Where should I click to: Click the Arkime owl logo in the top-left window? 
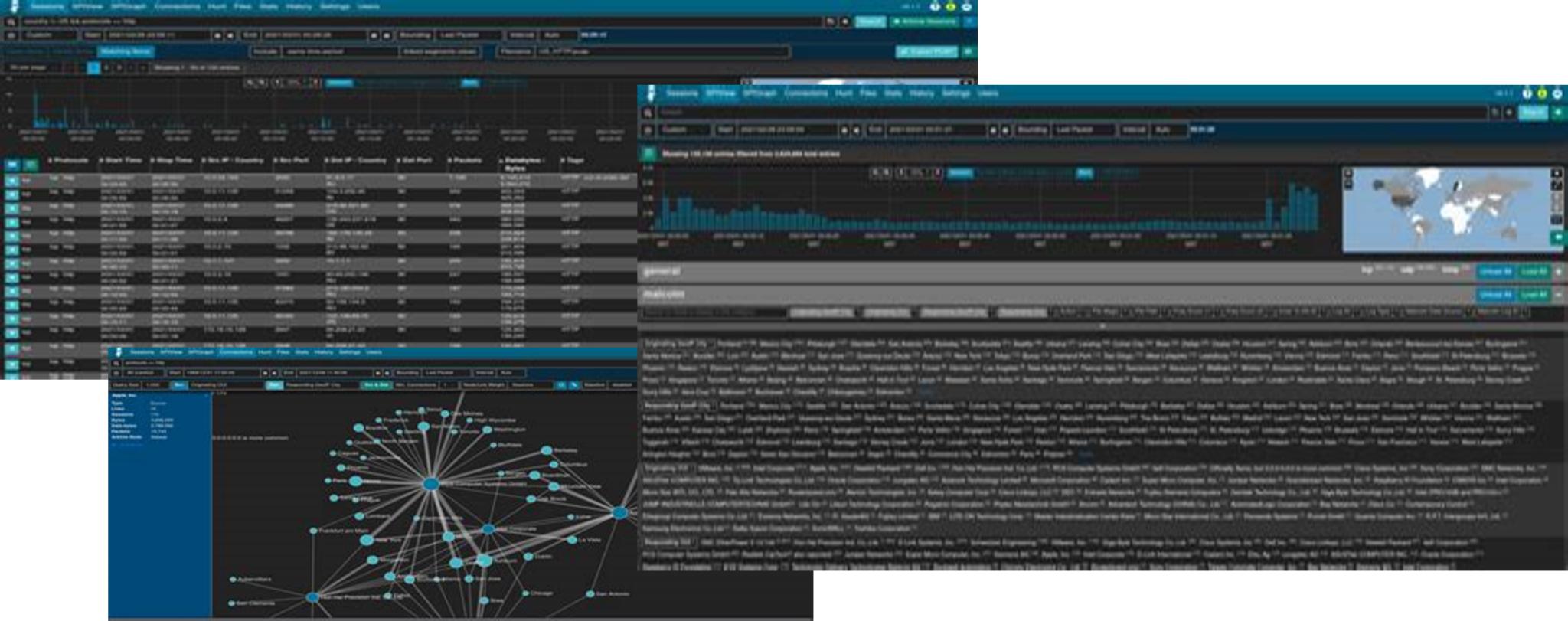14,7
